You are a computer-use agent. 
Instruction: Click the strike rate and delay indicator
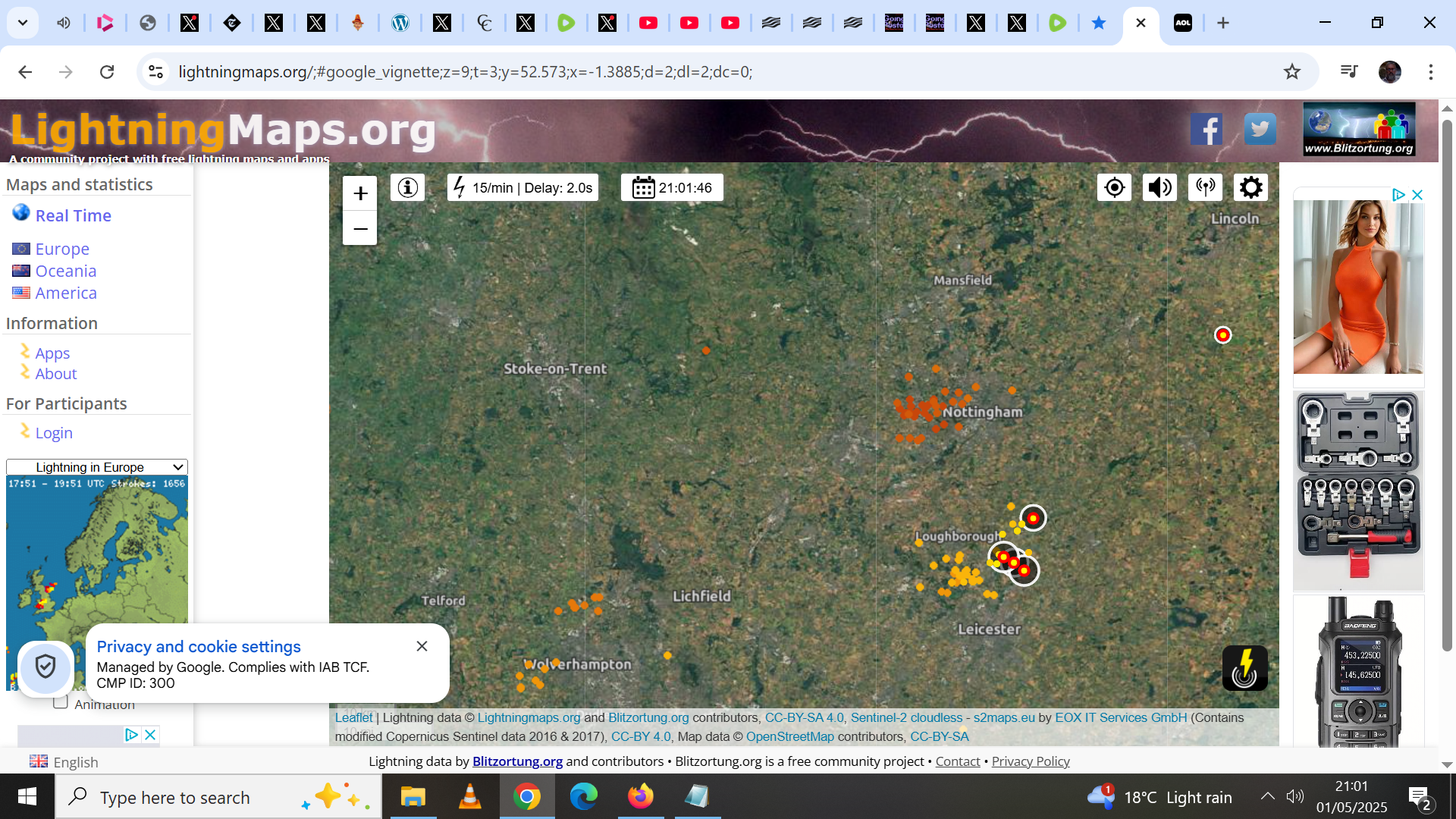click(x=523, y=187)
